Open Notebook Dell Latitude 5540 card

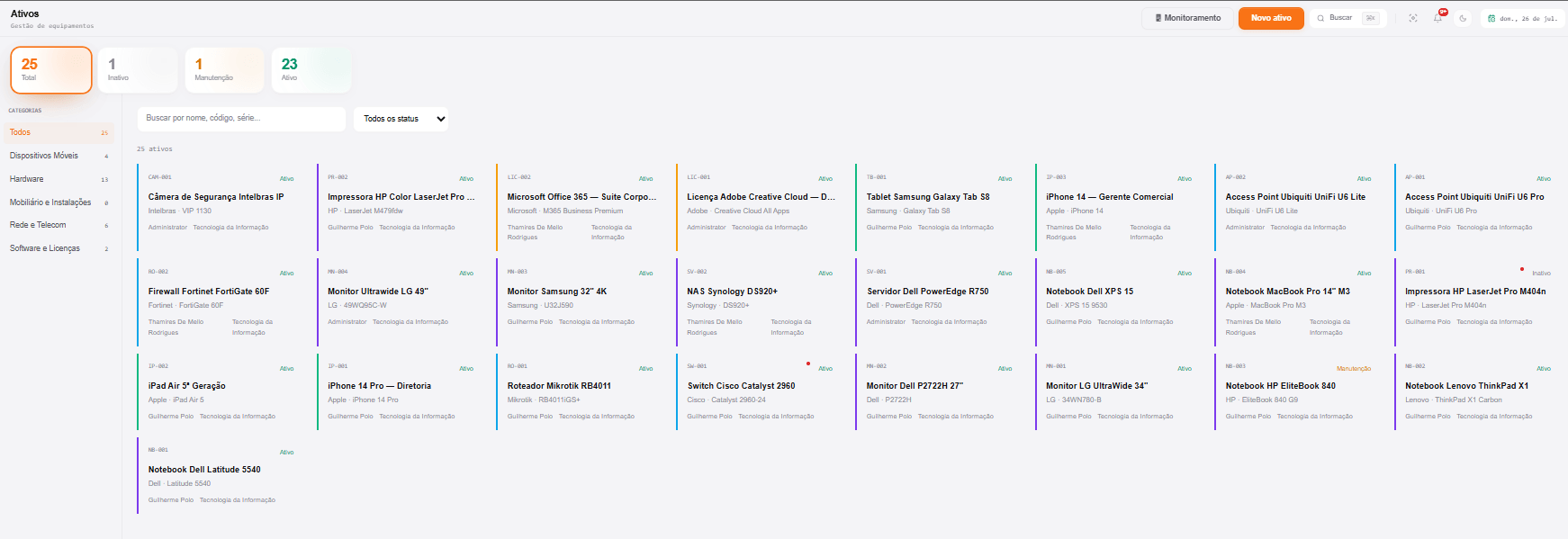click(221, 475)
